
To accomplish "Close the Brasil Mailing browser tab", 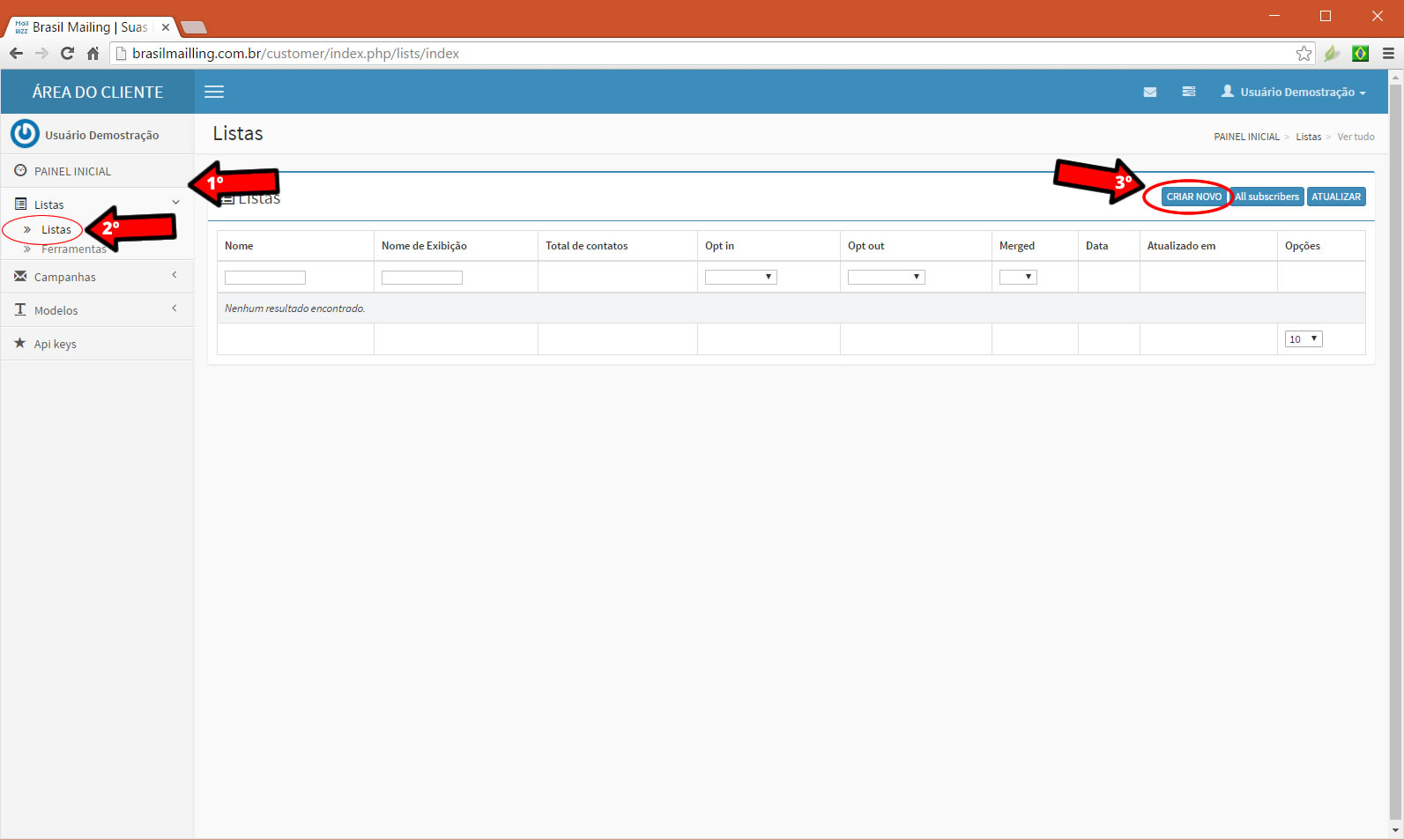I will click(x=165, y=27).
